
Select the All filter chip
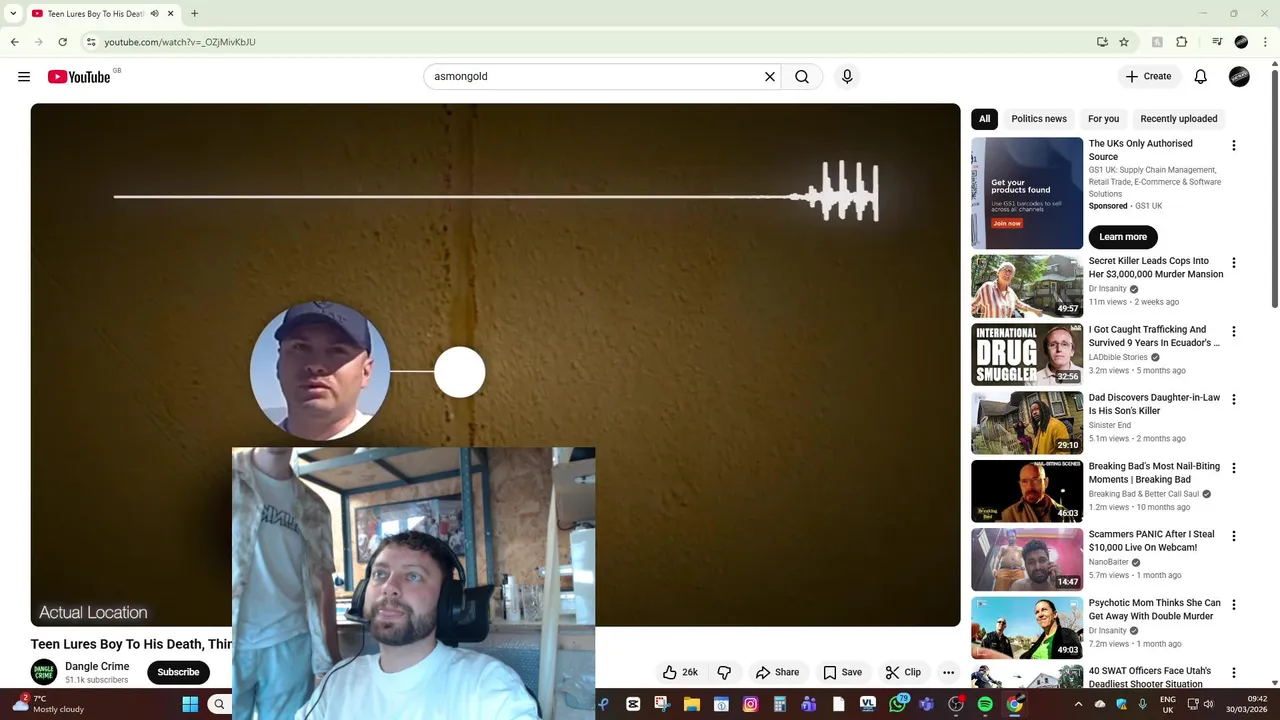[x=985, y=119]
